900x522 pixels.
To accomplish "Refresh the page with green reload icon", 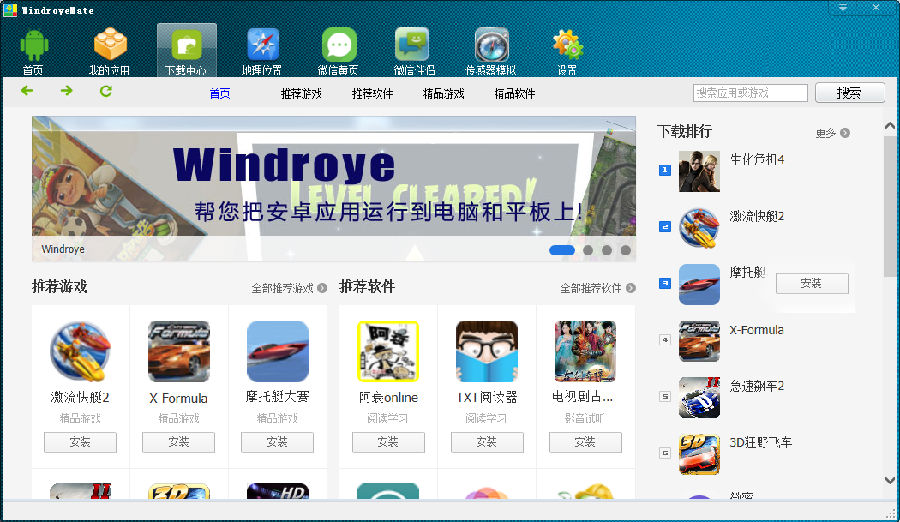I will 106,91.
